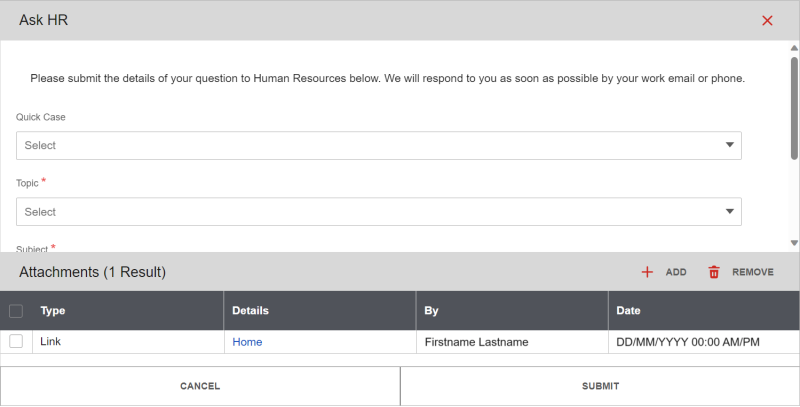The height and width of the screenshot is (407, 800).
Task: Open the Quick Case dropdown
Action: [378, 146]
